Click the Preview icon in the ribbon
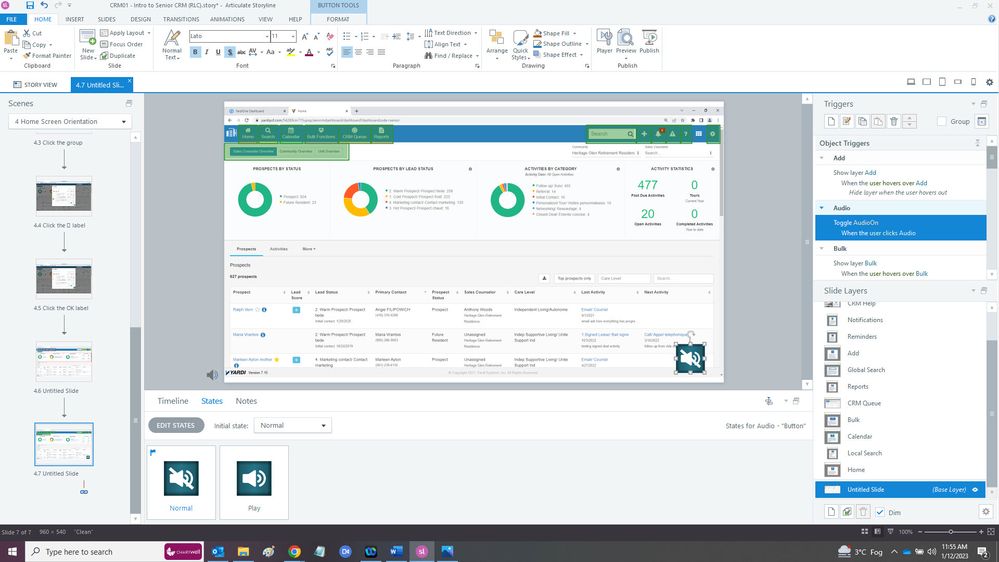 tap(626, 40)
